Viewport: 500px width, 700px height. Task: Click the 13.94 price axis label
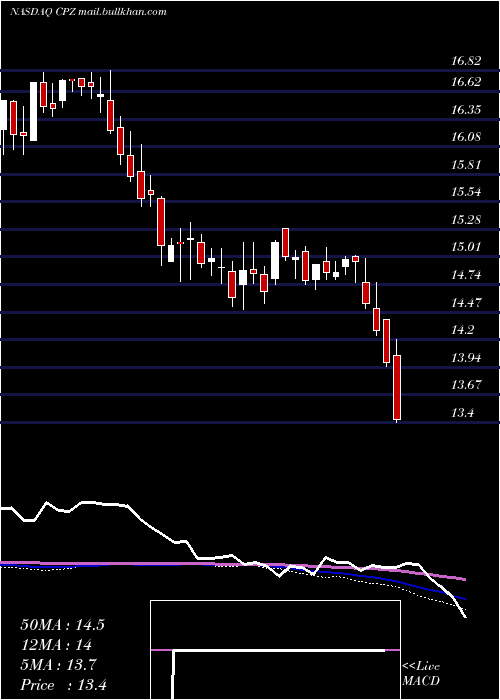(466, 358)
